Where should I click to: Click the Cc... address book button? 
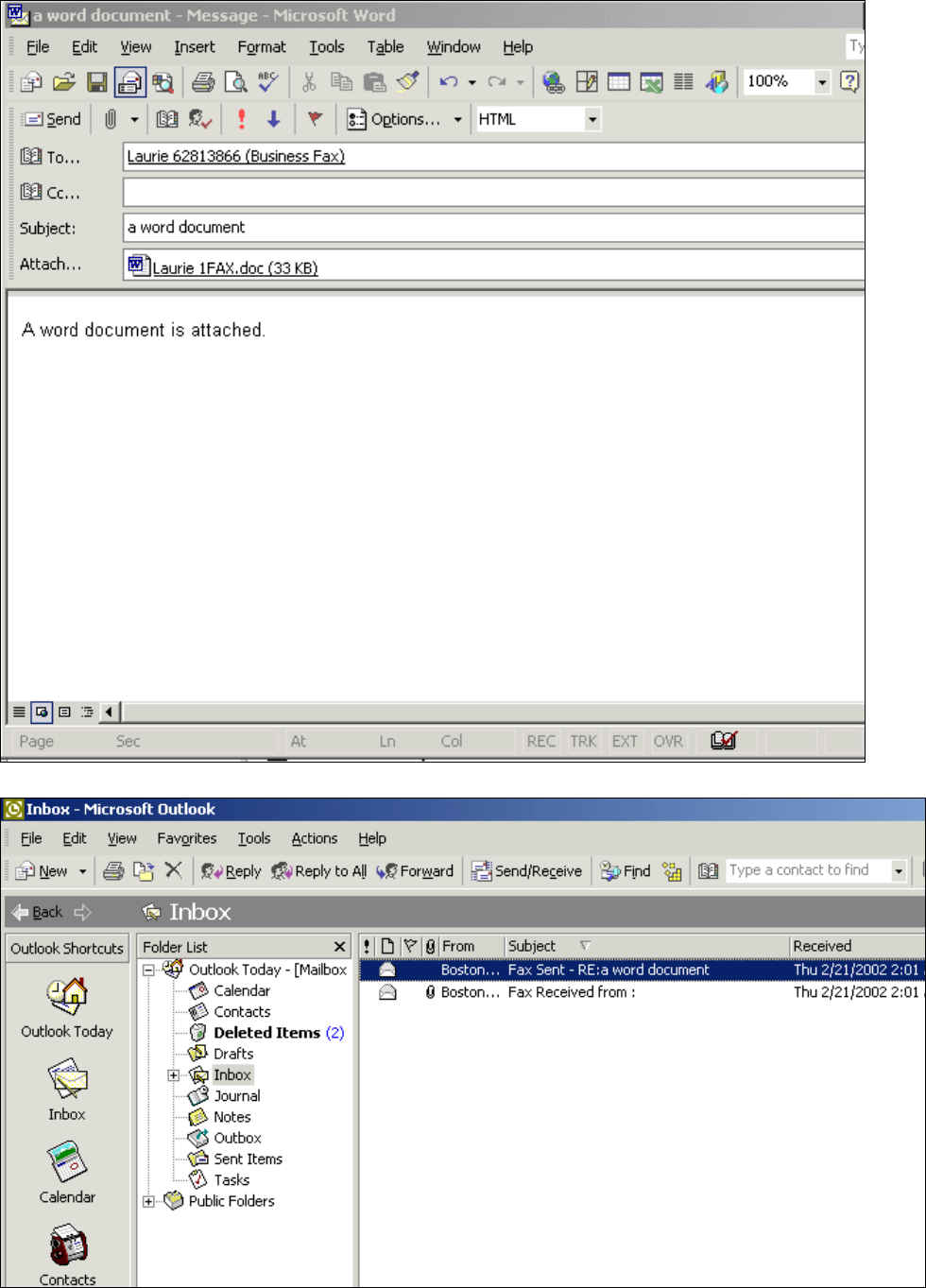[51, 193]
